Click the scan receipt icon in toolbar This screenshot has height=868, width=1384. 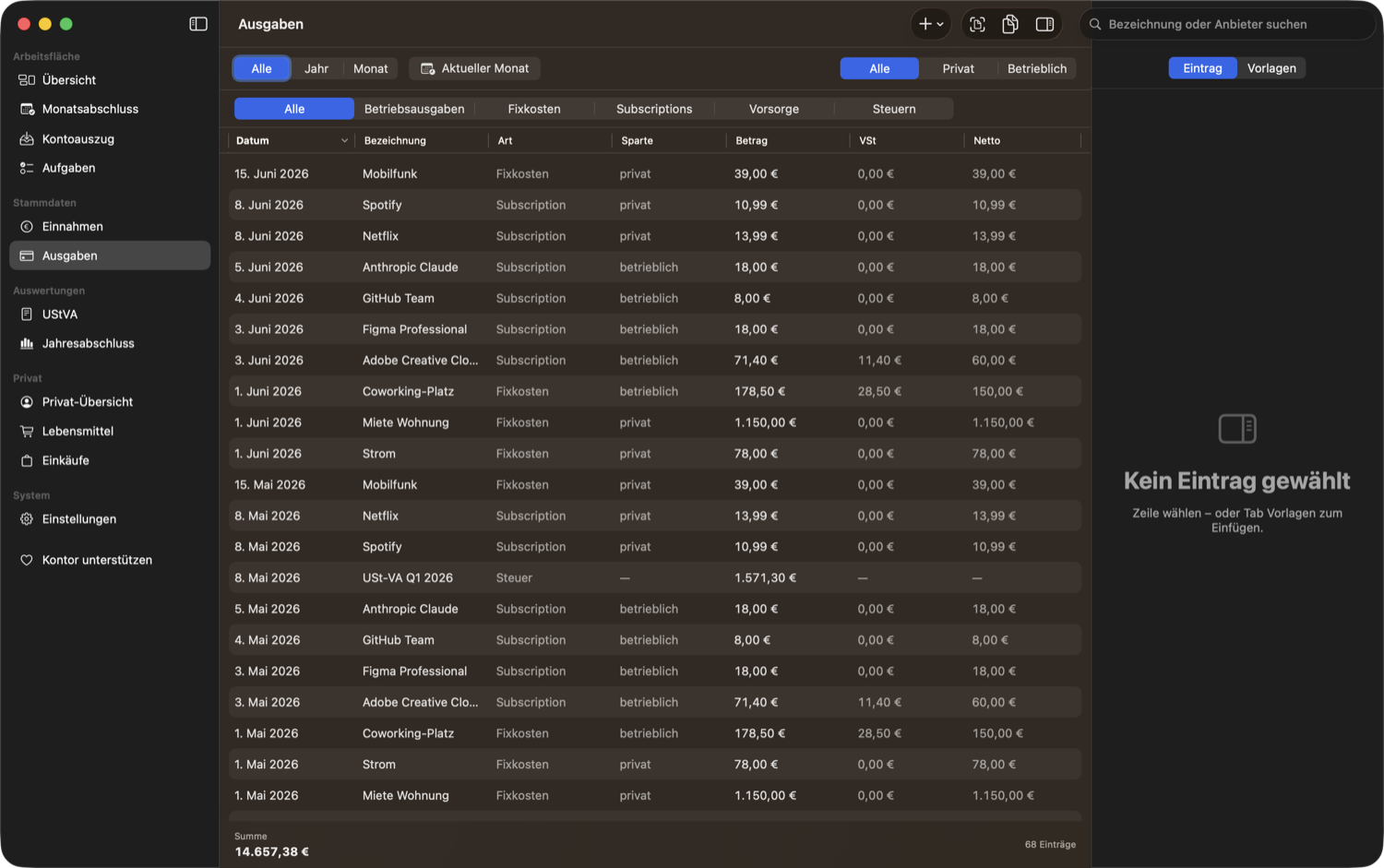pyautogui.click(x=977, y=25)
